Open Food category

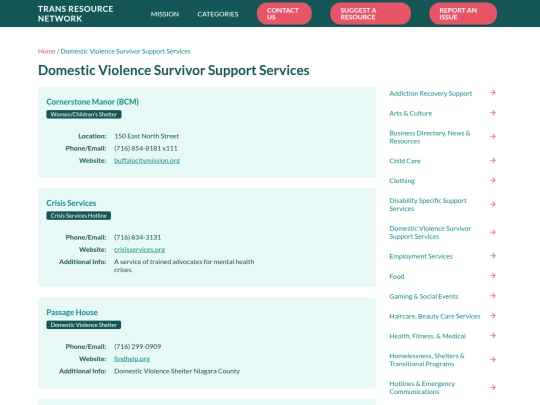(397, 276)
